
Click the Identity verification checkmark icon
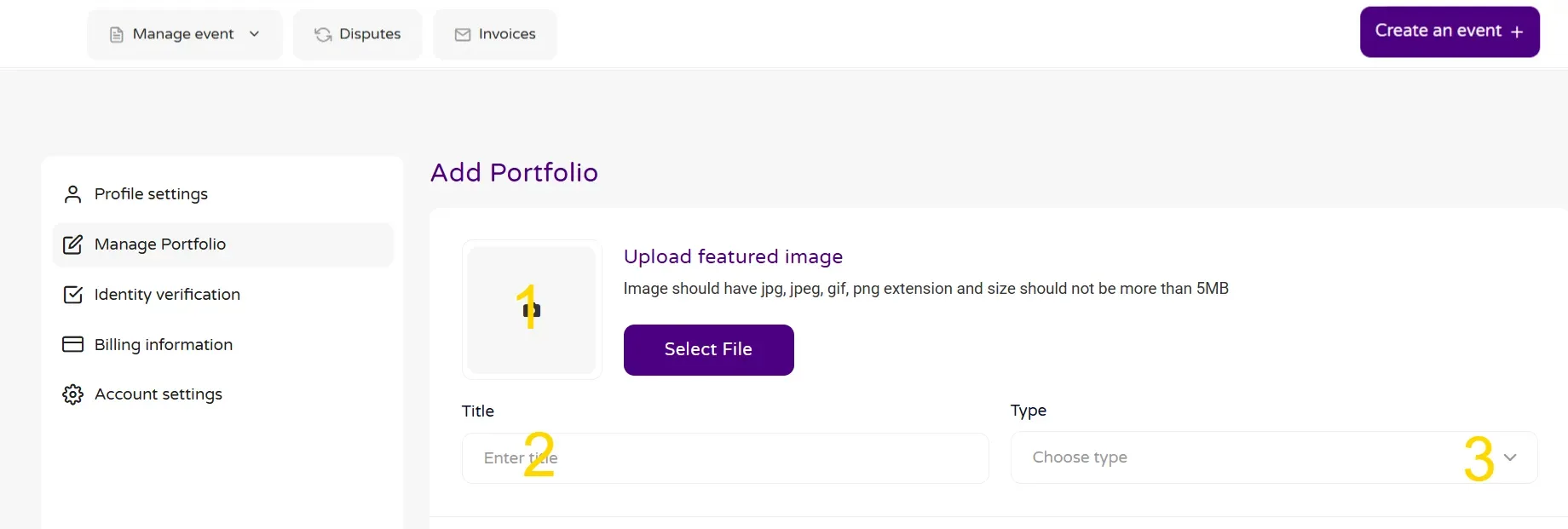tap(72, 295)
